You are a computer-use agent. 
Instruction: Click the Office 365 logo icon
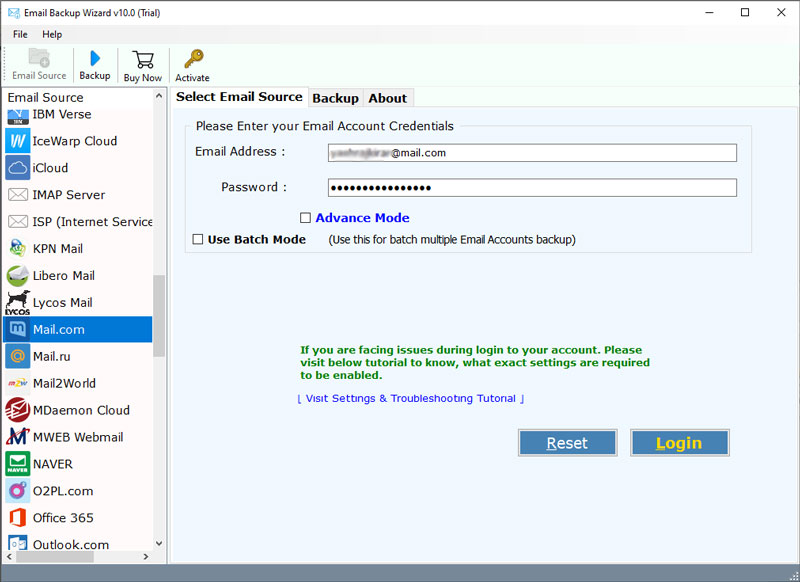tap(18, 518)
